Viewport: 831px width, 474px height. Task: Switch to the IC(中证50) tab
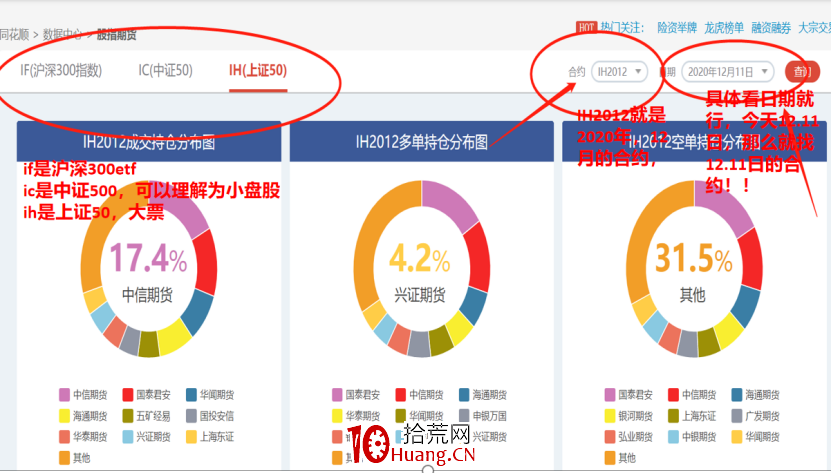pyautogui.click(x=165, y=71)
